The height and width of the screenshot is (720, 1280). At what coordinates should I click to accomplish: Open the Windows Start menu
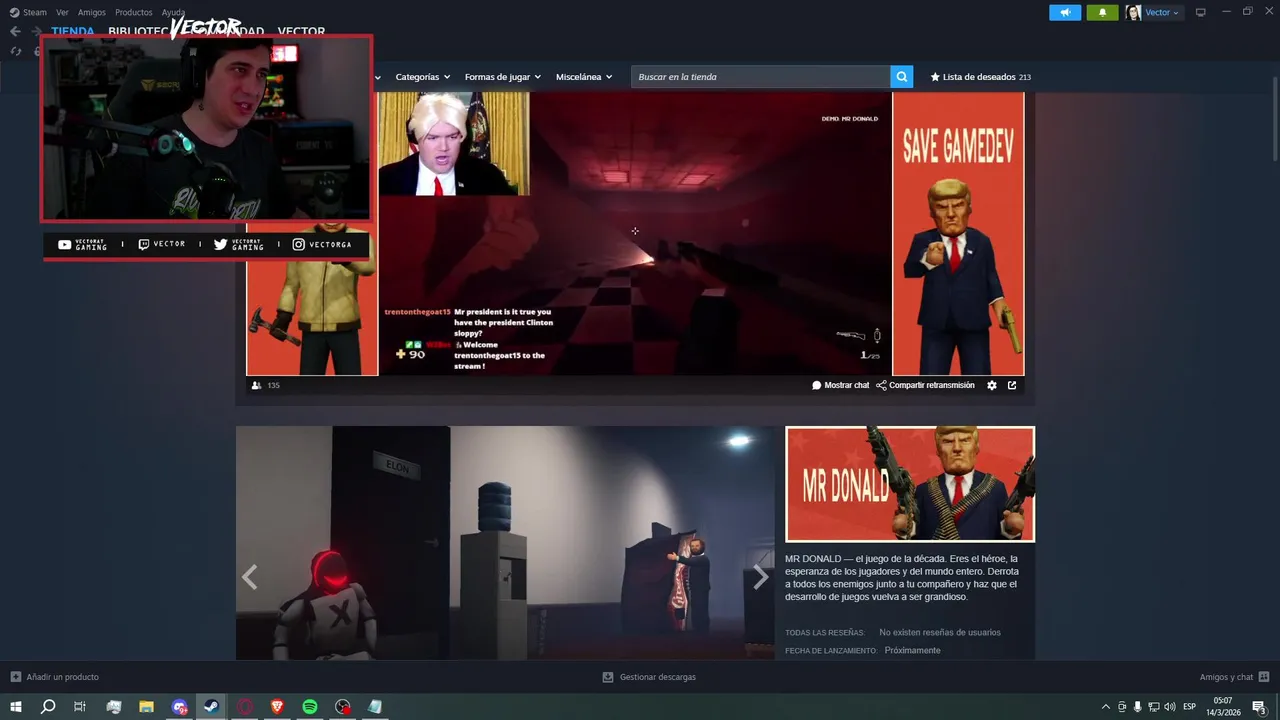[x=15, y=706]
